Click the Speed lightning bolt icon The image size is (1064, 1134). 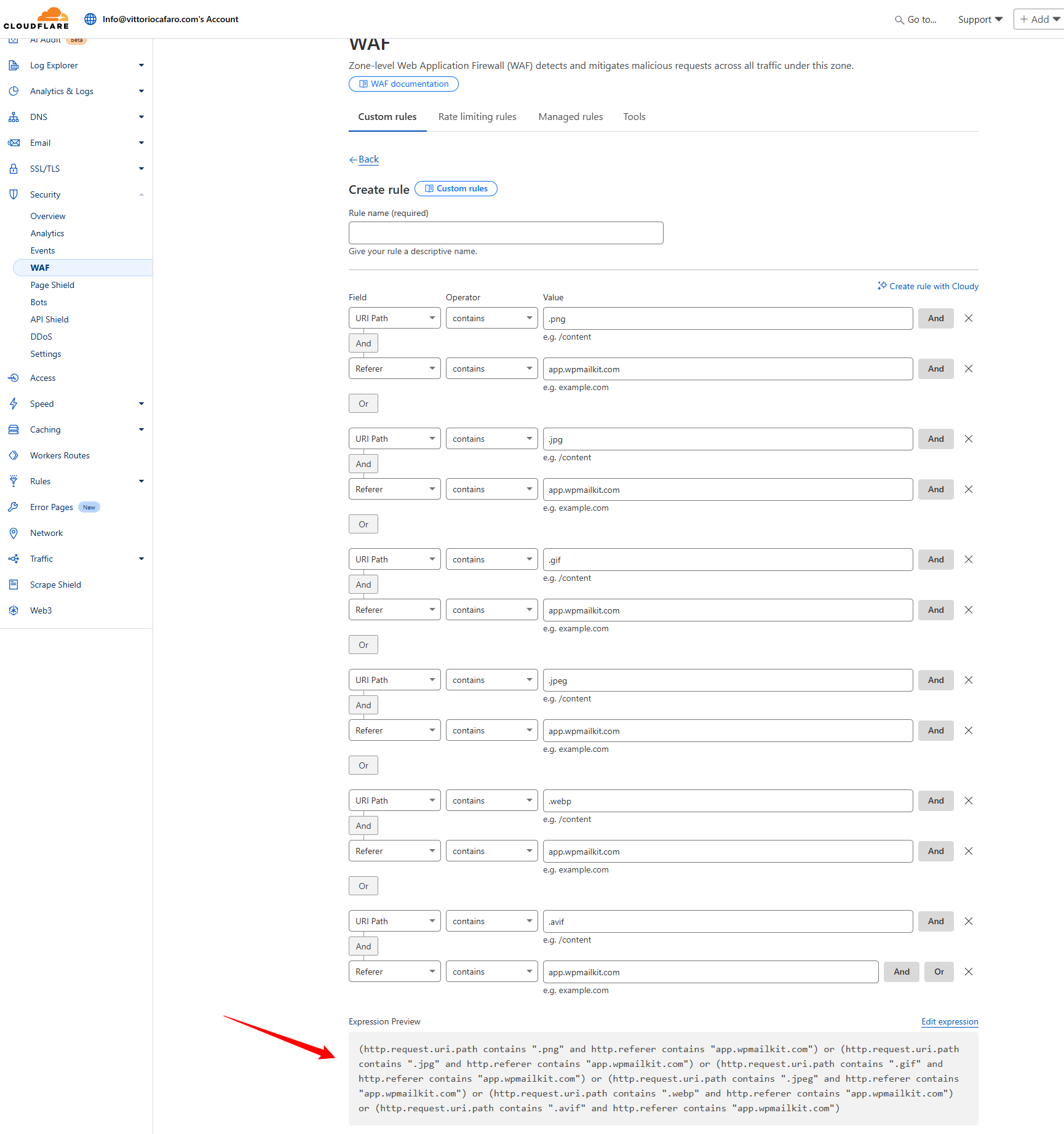(x=14, y=404)
